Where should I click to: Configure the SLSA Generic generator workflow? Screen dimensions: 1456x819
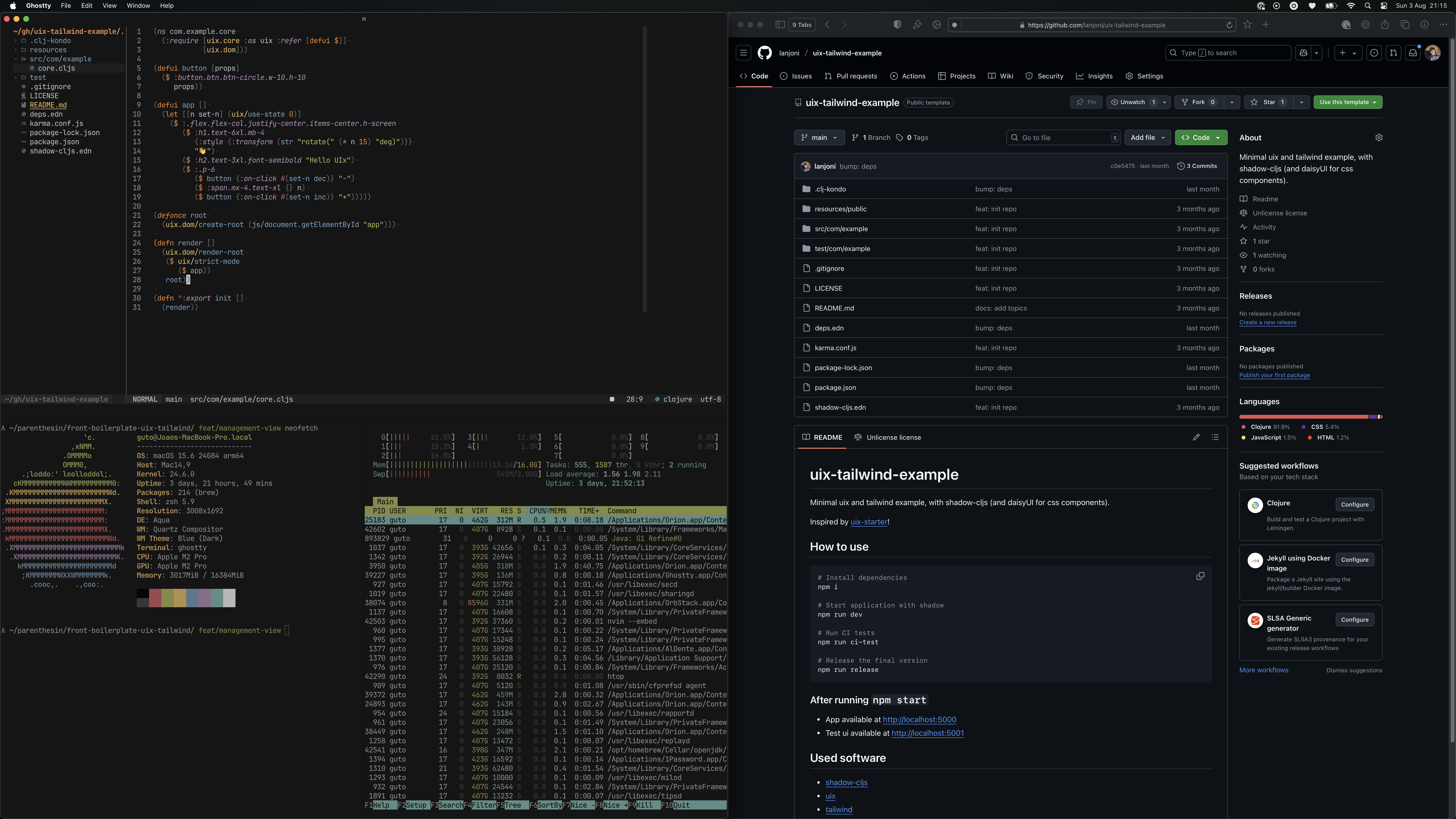point(1354,620)
